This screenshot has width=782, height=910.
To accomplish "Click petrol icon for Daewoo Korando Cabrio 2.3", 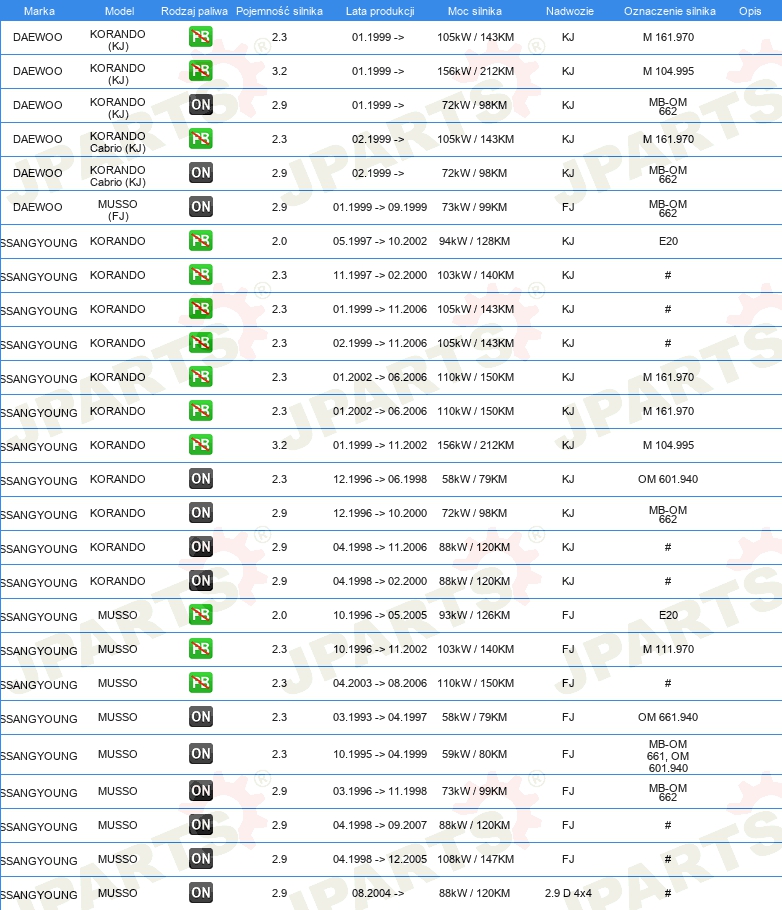I will 201,139.
